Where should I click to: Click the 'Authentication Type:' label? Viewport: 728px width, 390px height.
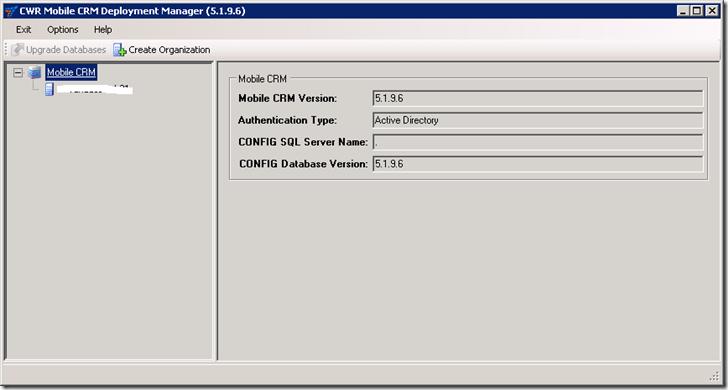pyautogui.click(x=287, y=120)
